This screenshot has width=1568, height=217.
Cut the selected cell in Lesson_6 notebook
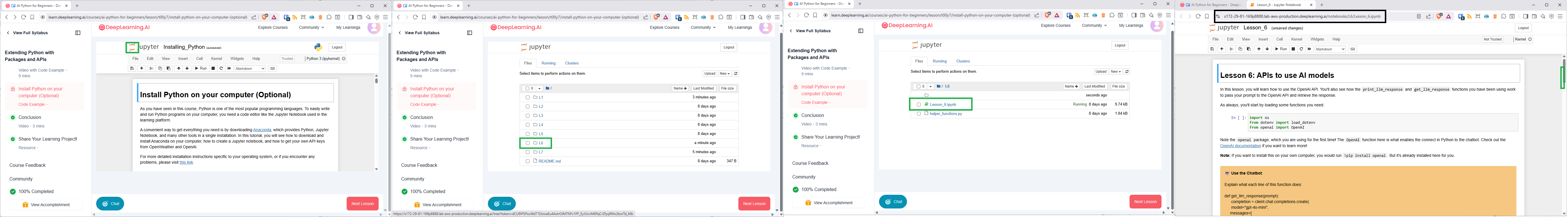click(x=1231, y=49)
